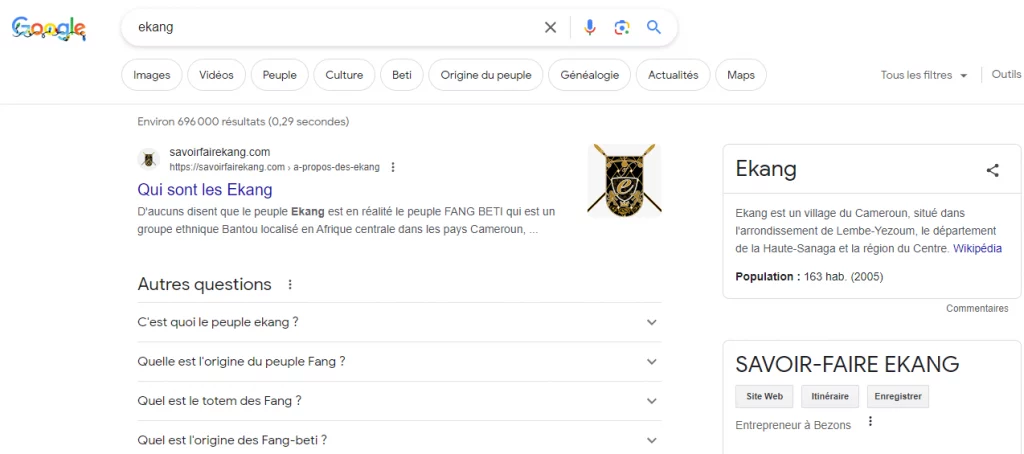Click the Itinéraire button
The height and width of the screenshot is (454, 1024).
pos(829,396)
